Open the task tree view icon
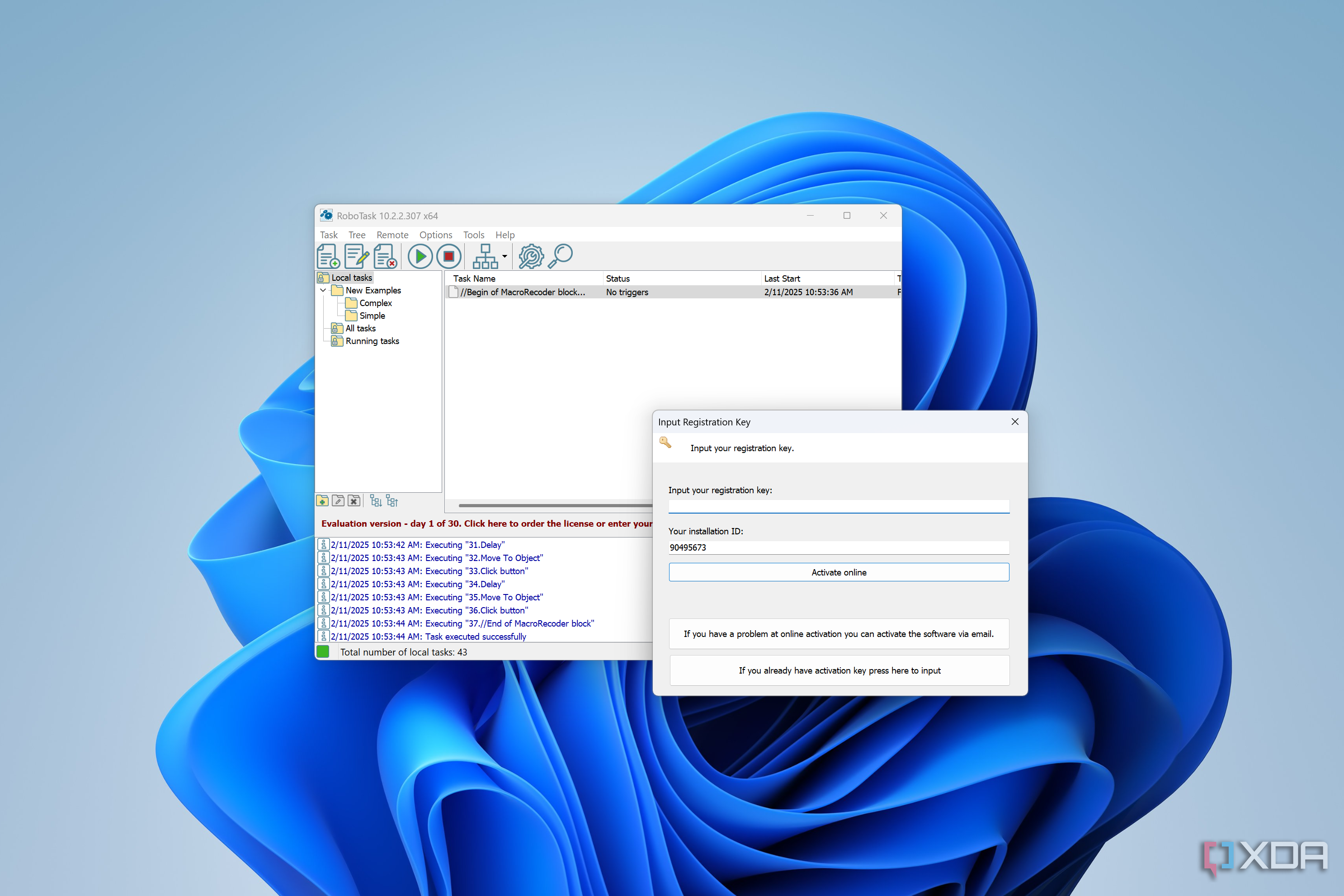The height and width of the screenshot is (896, 1344). click(485, 256)
